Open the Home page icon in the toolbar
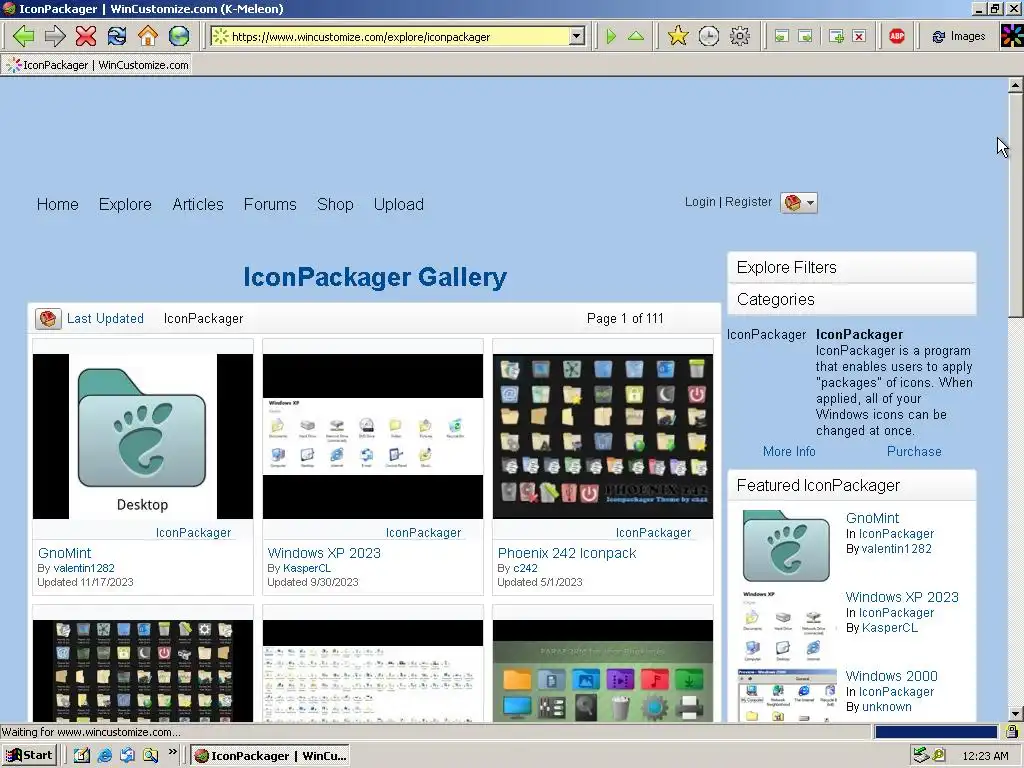This screenshot has width=1024, height=768. 148,36
